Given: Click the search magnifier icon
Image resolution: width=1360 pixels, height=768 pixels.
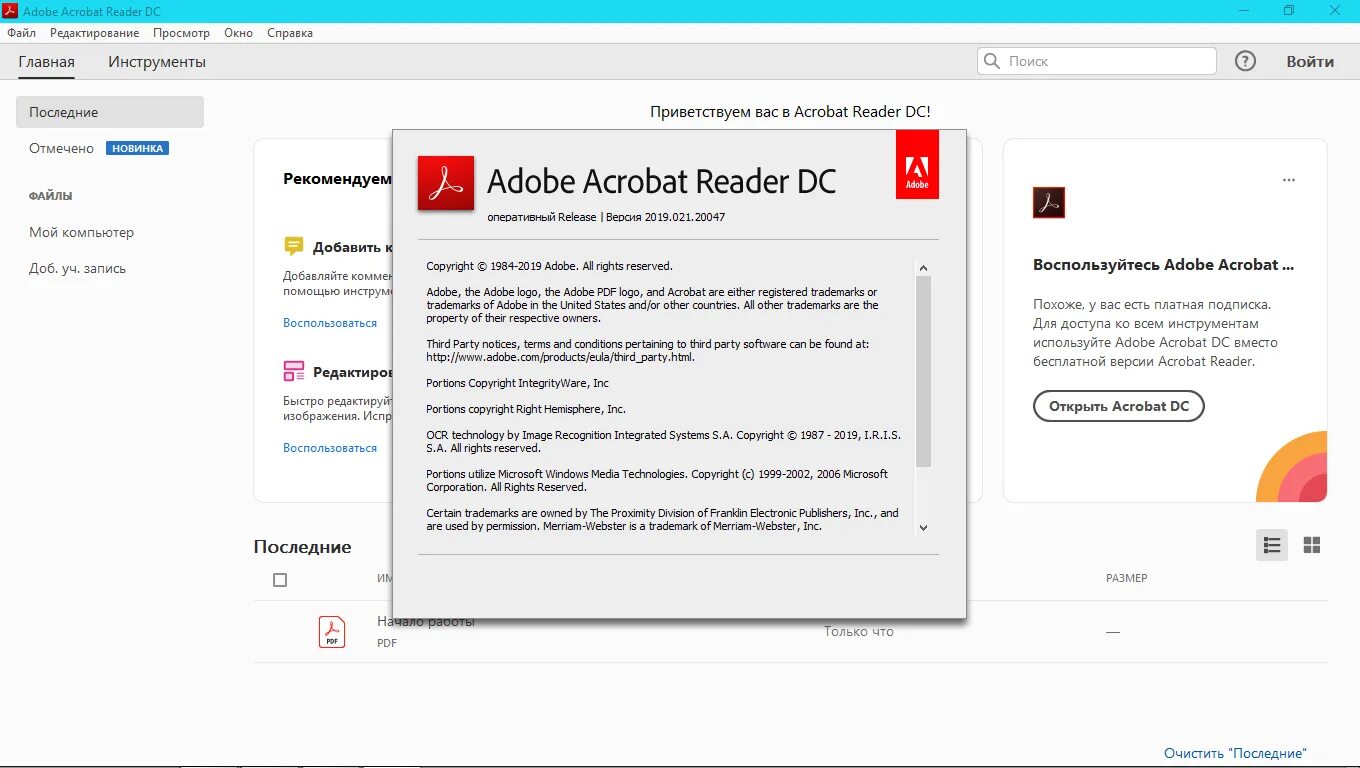Looking at the screenshot, I should [992, 61].
